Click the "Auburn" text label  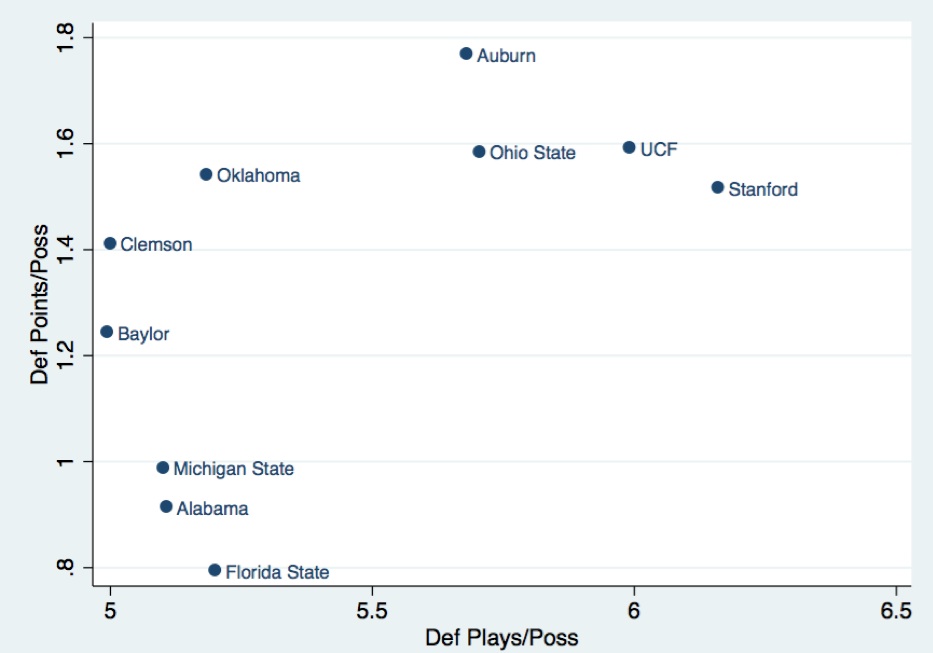pos(506,56)
